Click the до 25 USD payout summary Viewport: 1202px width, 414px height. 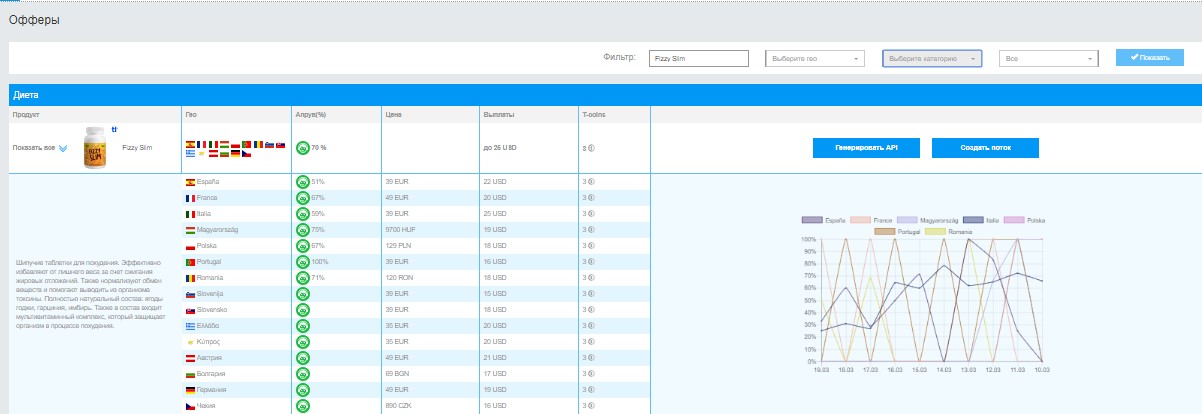(x=500, y=148)
